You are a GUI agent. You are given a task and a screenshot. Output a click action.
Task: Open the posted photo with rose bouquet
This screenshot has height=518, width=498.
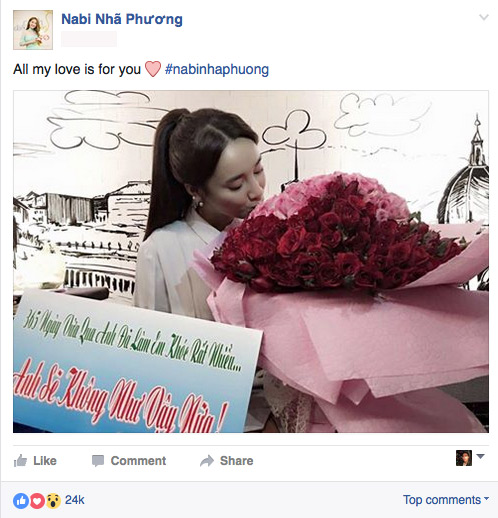[x=251, y=262]
